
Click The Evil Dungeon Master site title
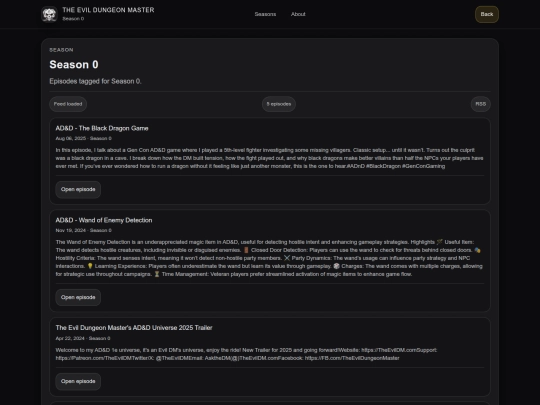click(x=108, y=10)
